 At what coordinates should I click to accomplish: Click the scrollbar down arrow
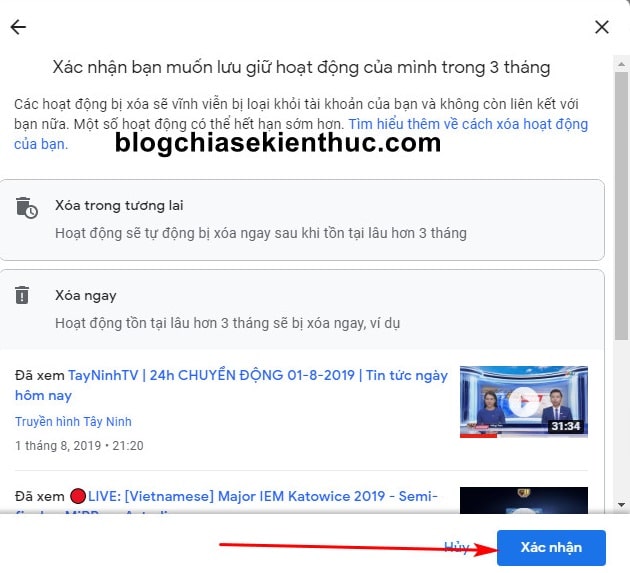coord(621,505)
